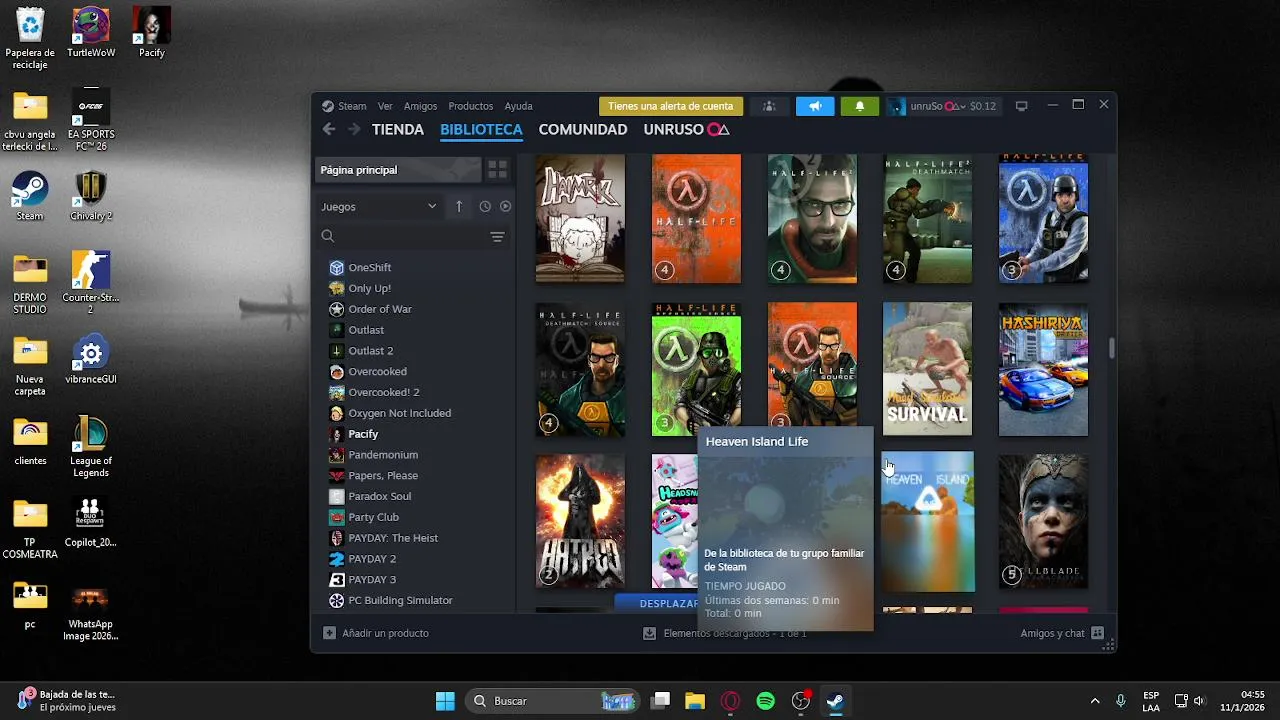The height and width of the screenshot is (720, 1280).
Task: Open Chivalry 2 desktop shortcut
Action: (x=91, y=196)
